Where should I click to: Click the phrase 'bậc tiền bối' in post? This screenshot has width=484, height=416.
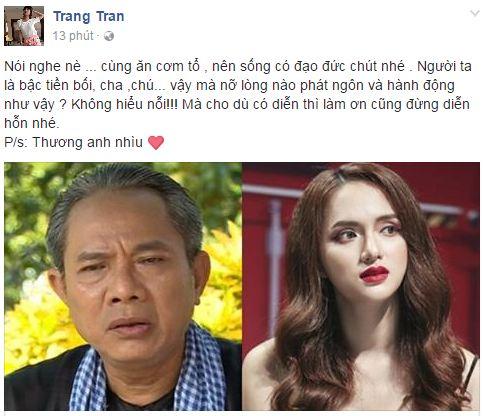pos(57,86)
